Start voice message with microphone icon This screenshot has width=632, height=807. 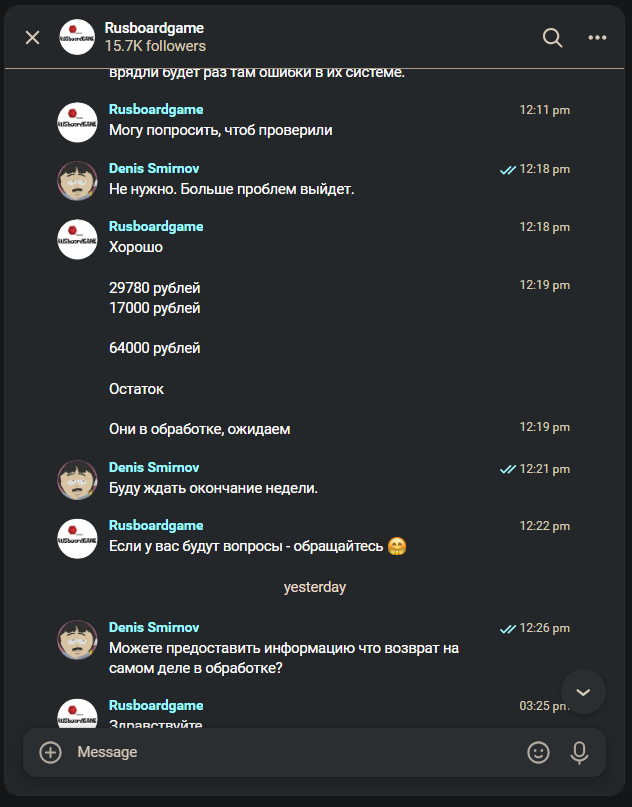579,752
